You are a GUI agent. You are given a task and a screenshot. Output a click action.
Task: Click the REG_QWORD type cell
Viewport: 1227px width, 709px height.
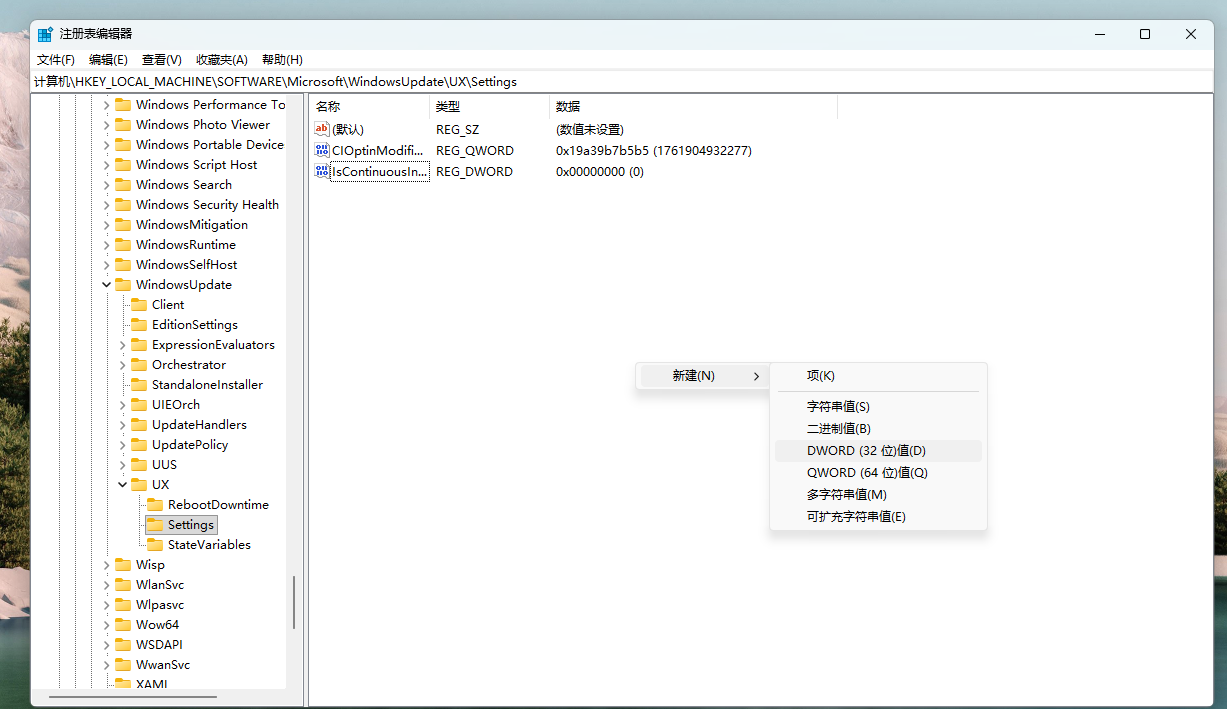[x=475, y=150]
